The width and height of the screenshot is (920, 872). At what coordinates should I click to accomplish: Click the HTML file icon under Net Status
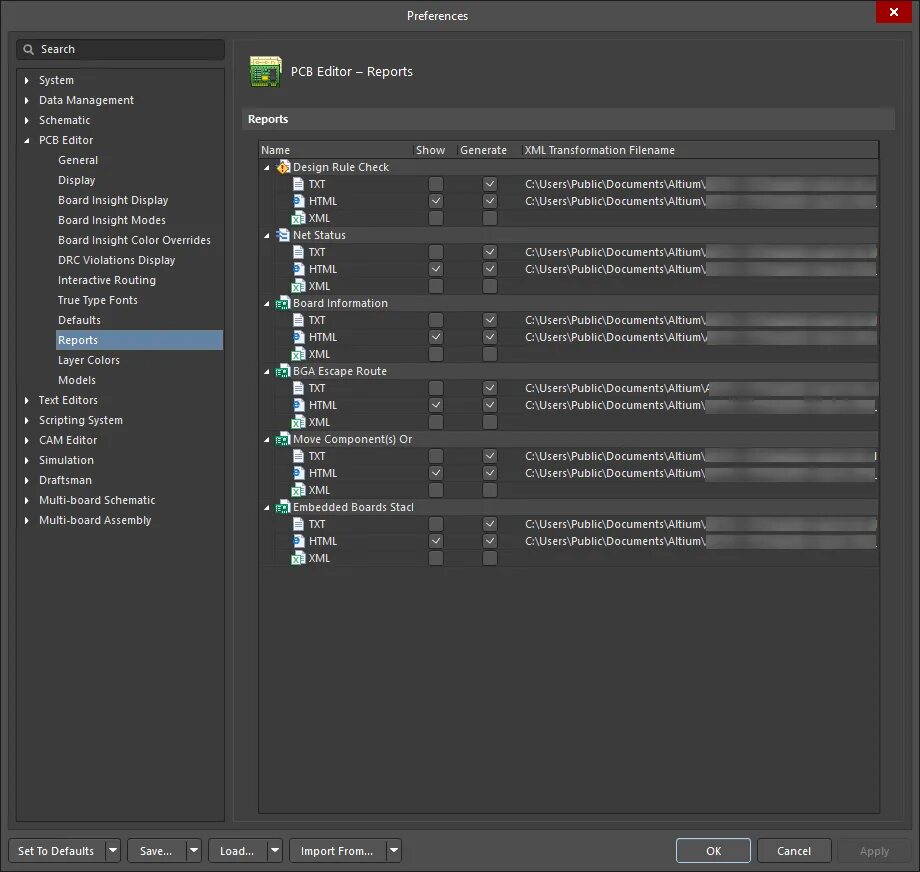click(298, 269)
